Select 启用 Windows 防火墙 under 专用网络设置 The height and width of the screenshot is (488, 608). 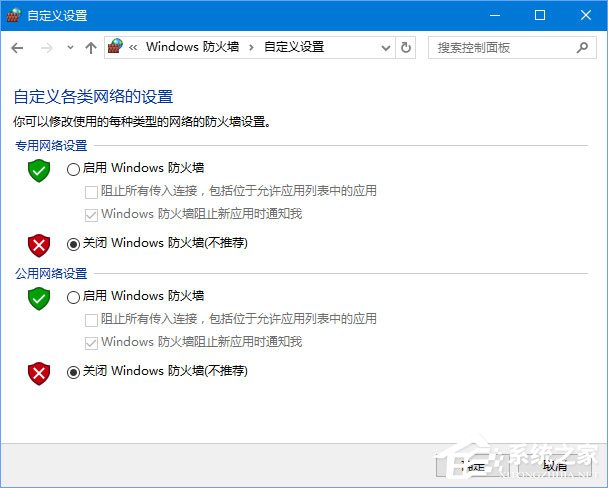73,169
